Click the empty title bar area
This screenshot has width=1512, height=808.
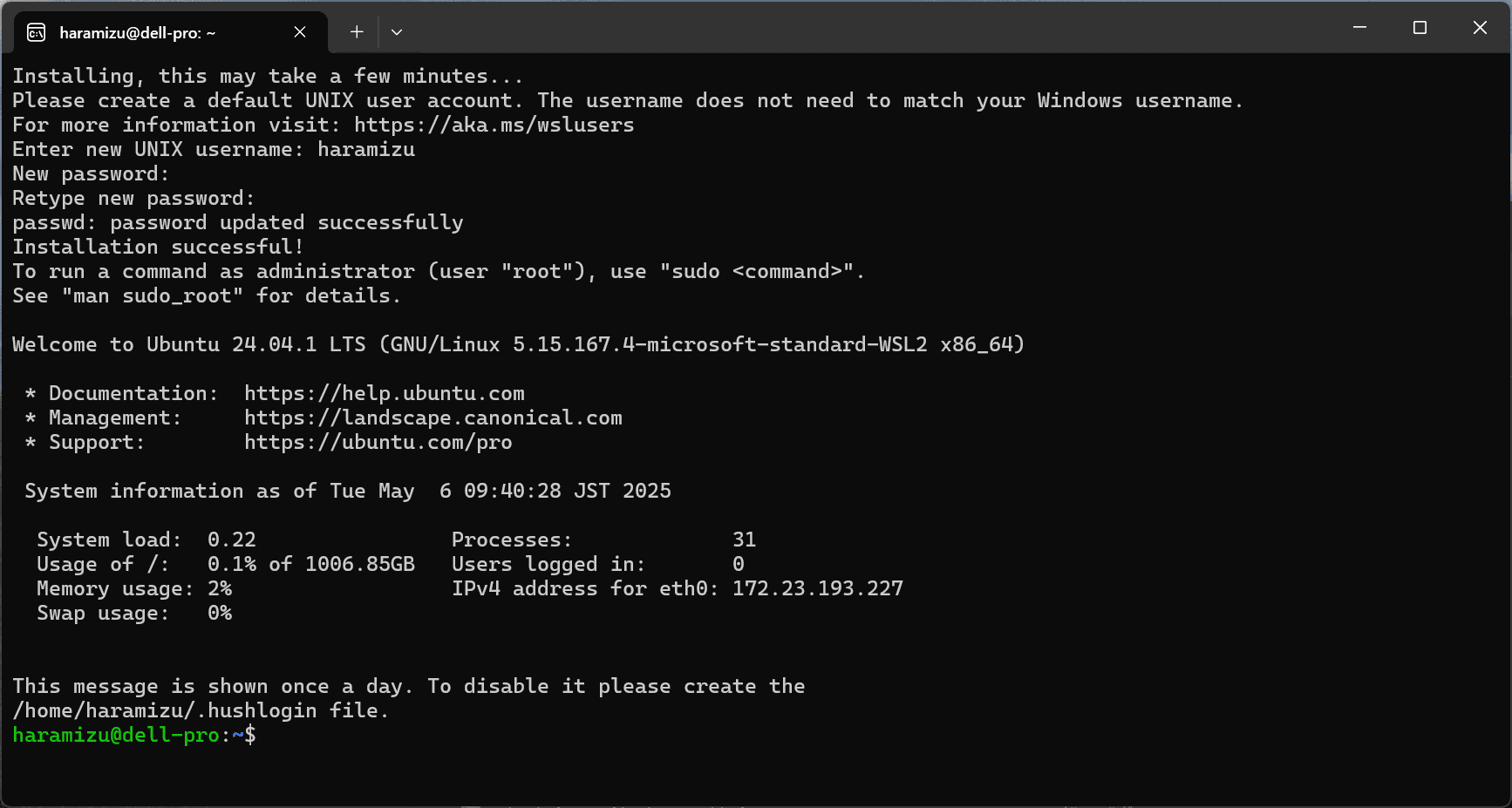[x=872, y=28]
